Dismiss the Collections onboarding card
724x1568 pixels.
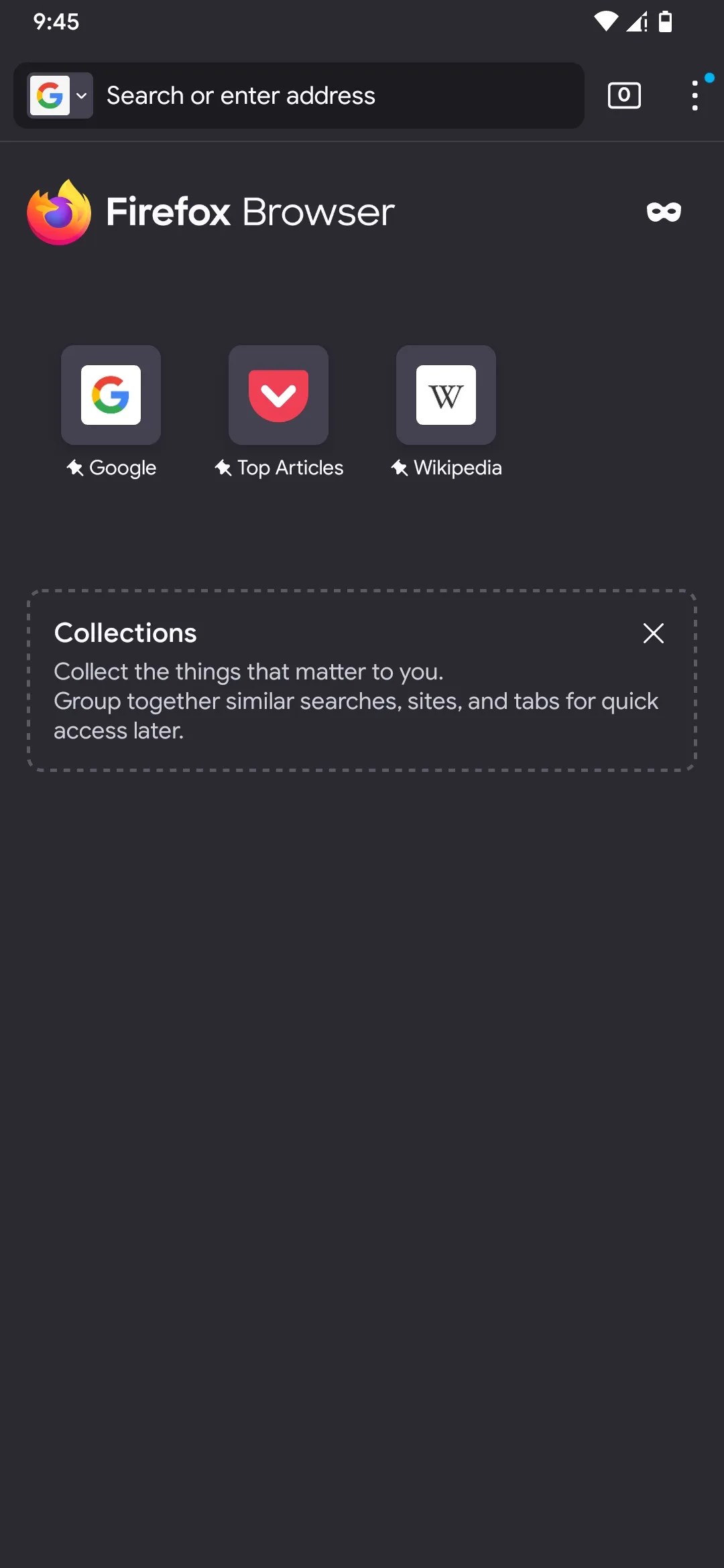click(x=653, y=633)
